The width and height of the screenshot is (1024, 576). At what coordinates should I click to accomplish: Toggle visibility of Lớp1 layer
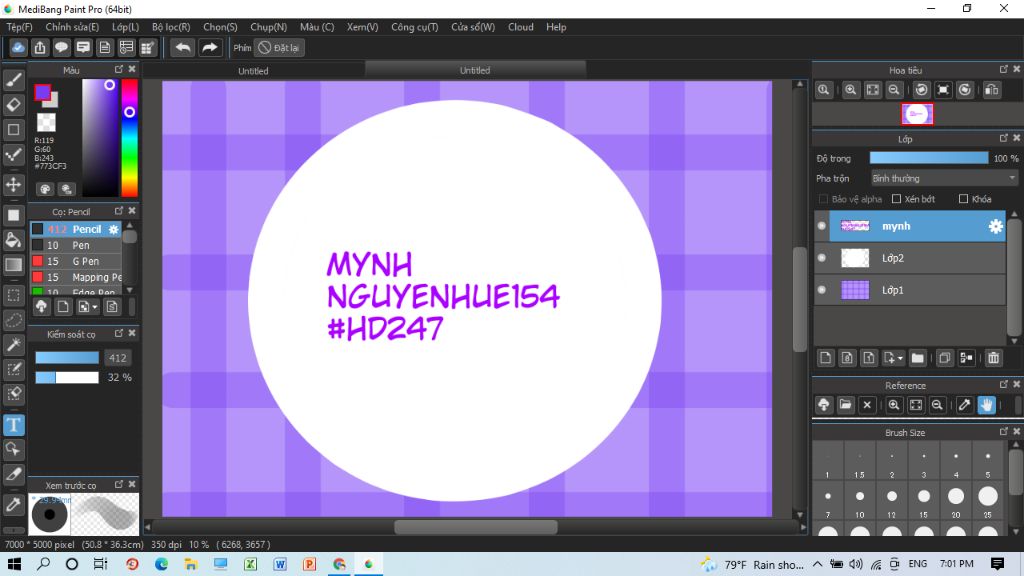822,290
